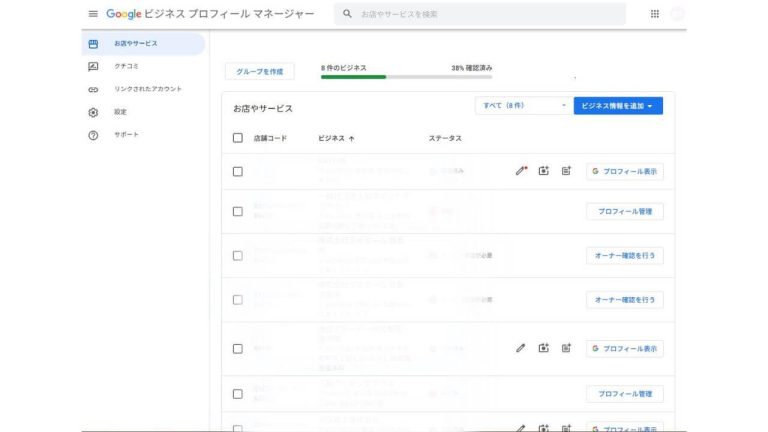Viewport: 768px width, 432px height.
Task: Open クチコミ in the sidebar
Action: point(126,66)
